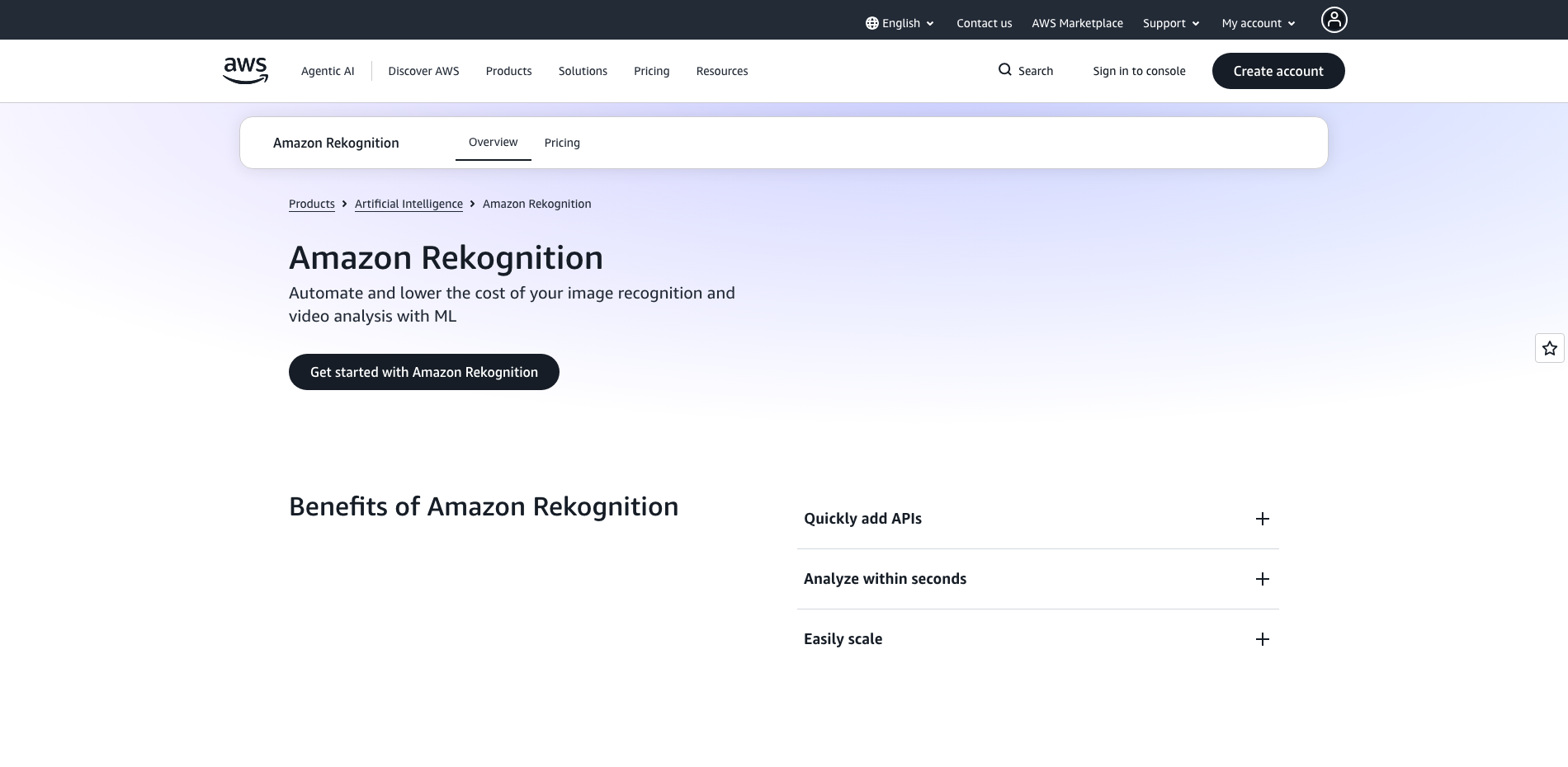1568x767 pixels.
Task: Expand the Quickly add APIs plus icon
Action: click(x=1262, y=519)
